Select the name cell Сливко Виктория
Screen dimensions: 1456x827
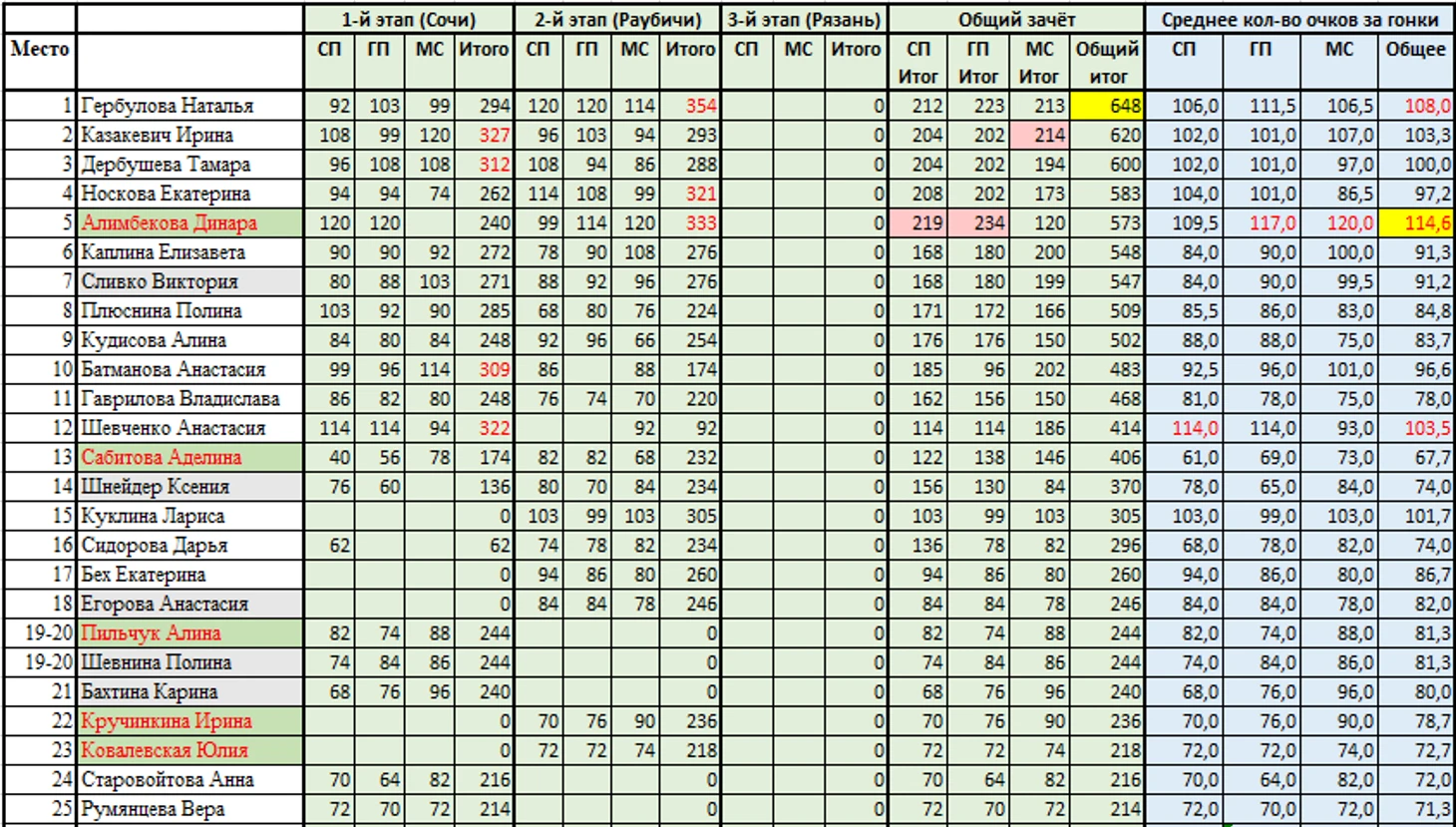point(189,281)
